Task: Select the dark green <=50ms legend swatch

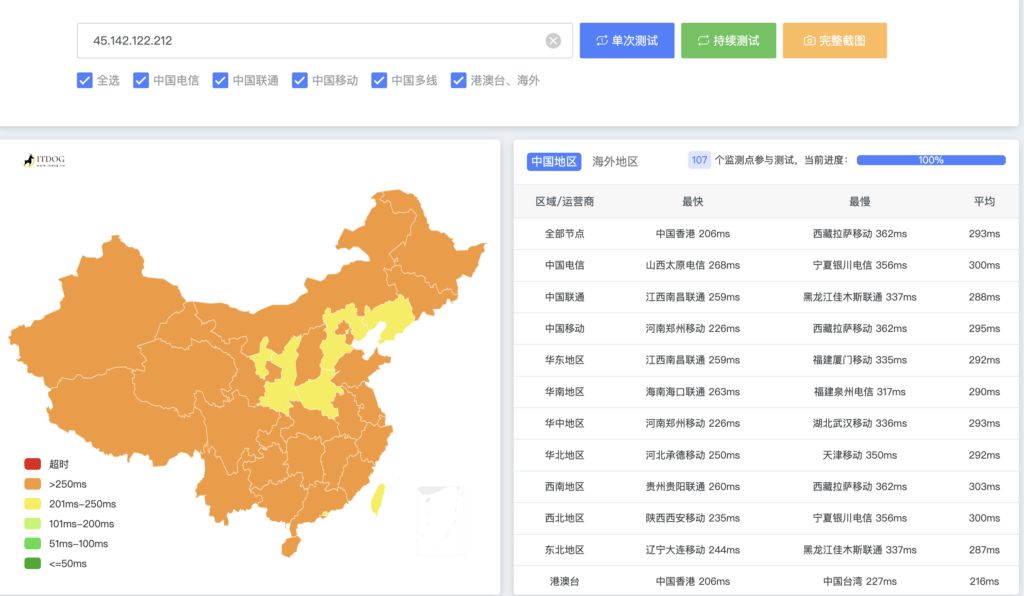Action: tap(33, 563)
